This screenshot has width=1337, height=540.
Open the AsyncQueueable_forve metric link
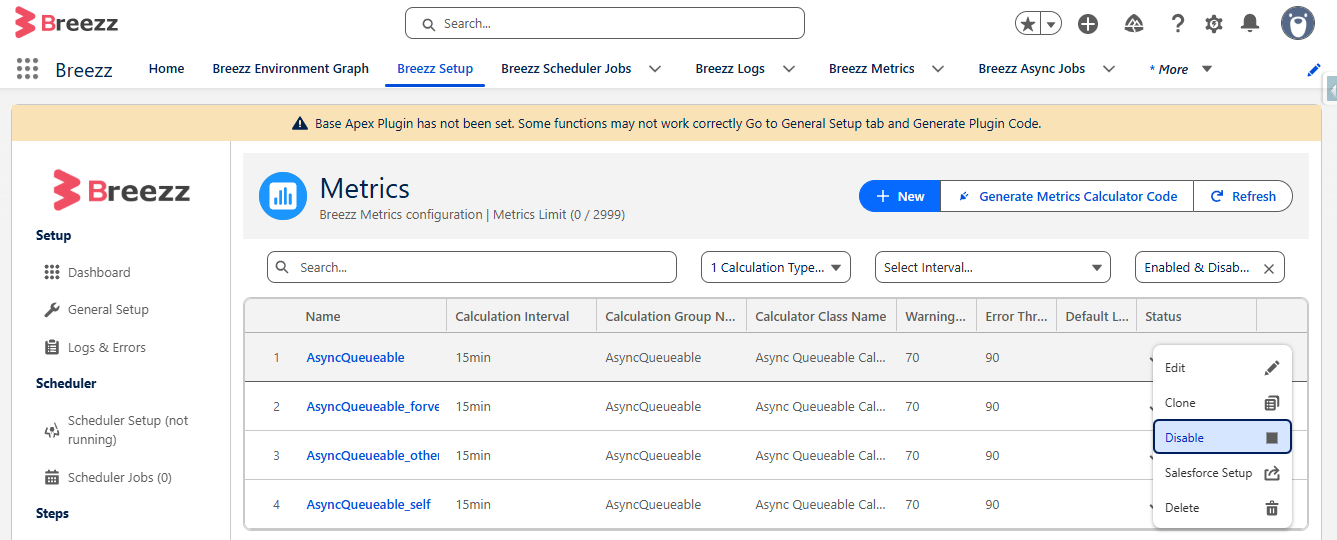coord(373,406)
